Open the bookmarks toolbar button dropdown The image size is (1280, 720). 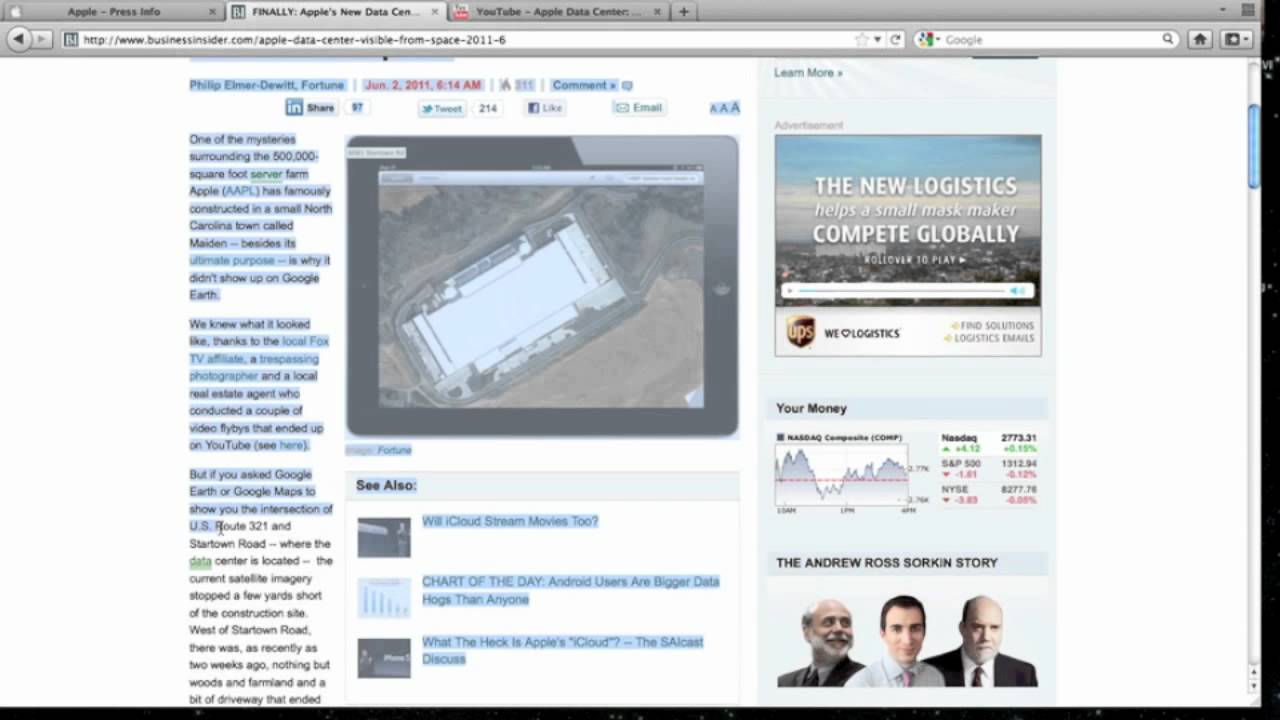click(x=1238, y=40)
